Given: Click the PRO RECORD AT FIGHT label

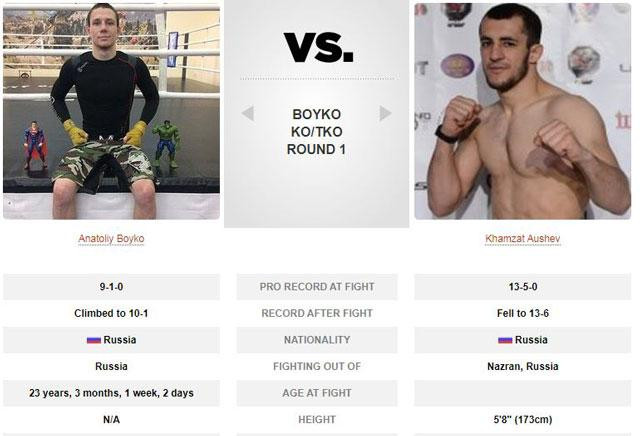Looking at the screenshot, I should (x=316, y=287).
